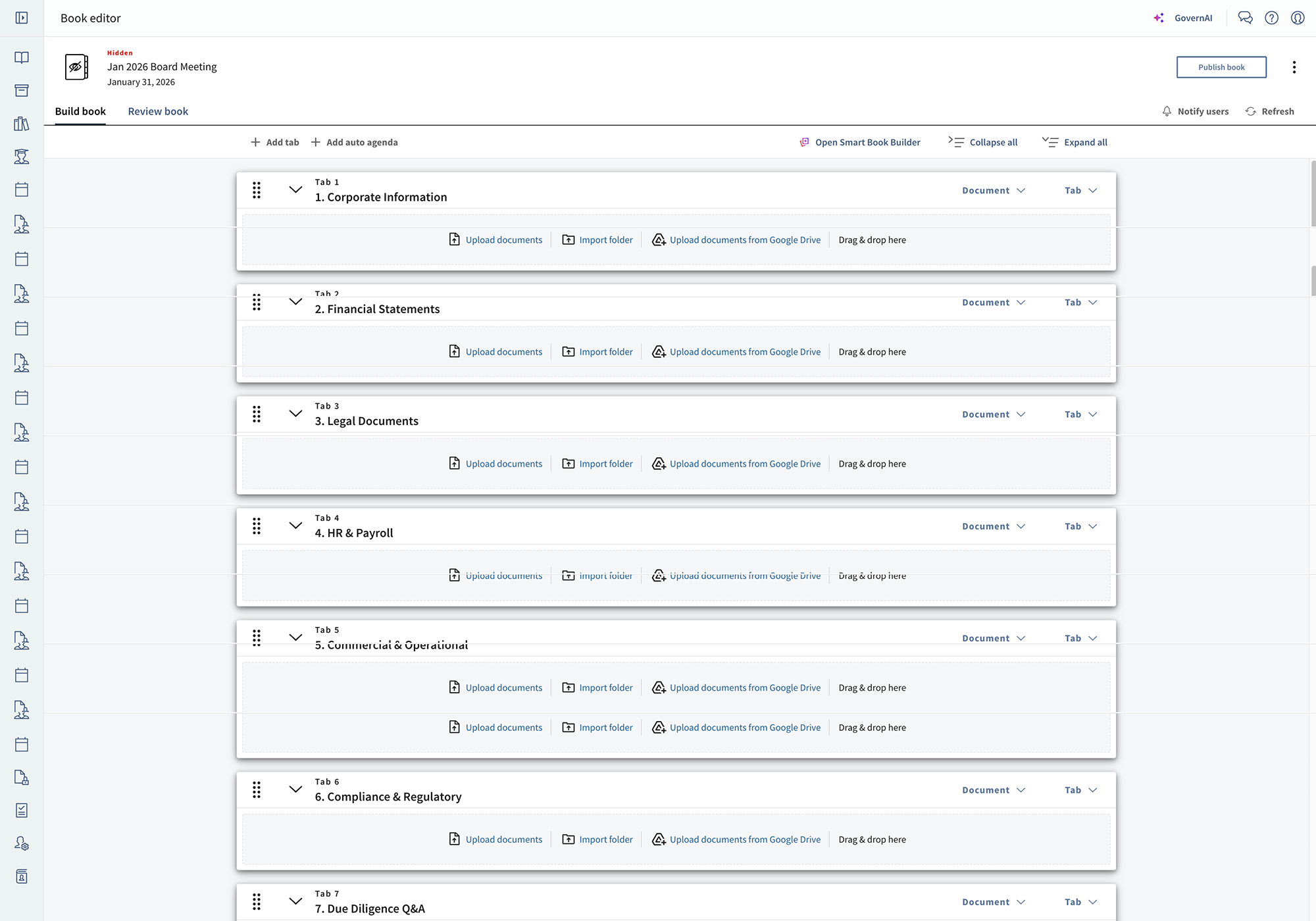Expand the left sidebar panel icon
Image resolution: width=1316 pixels, height=921 pixels.
click(22, 18)
